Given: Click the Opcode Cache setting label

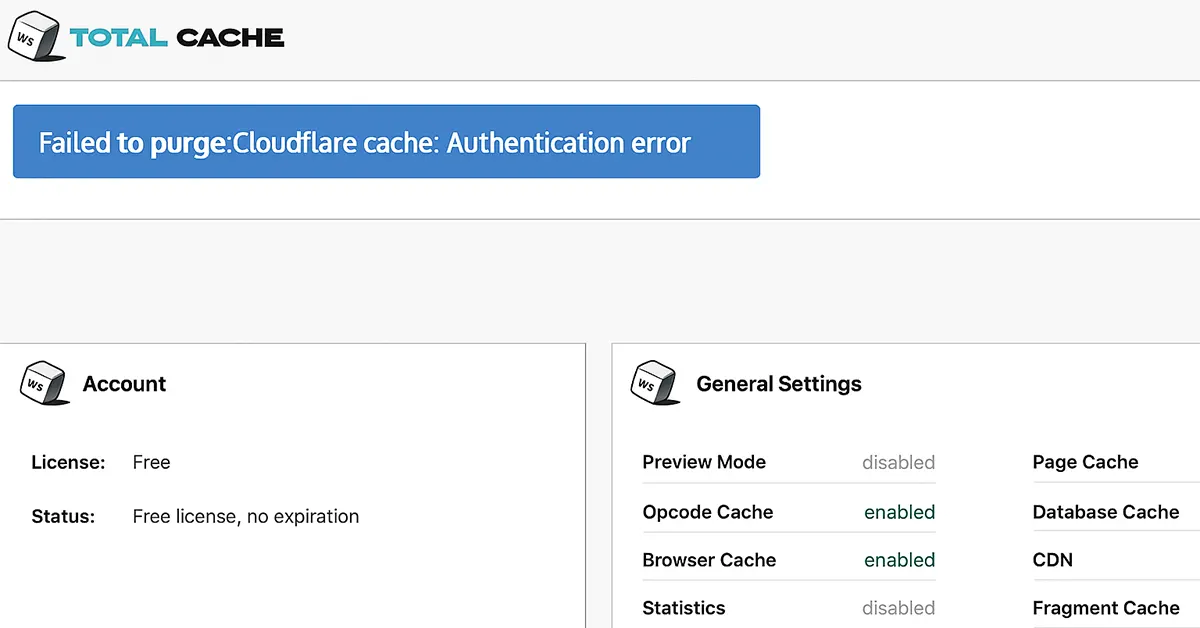Looking at the screenshot, I should (x=708, y=512).
